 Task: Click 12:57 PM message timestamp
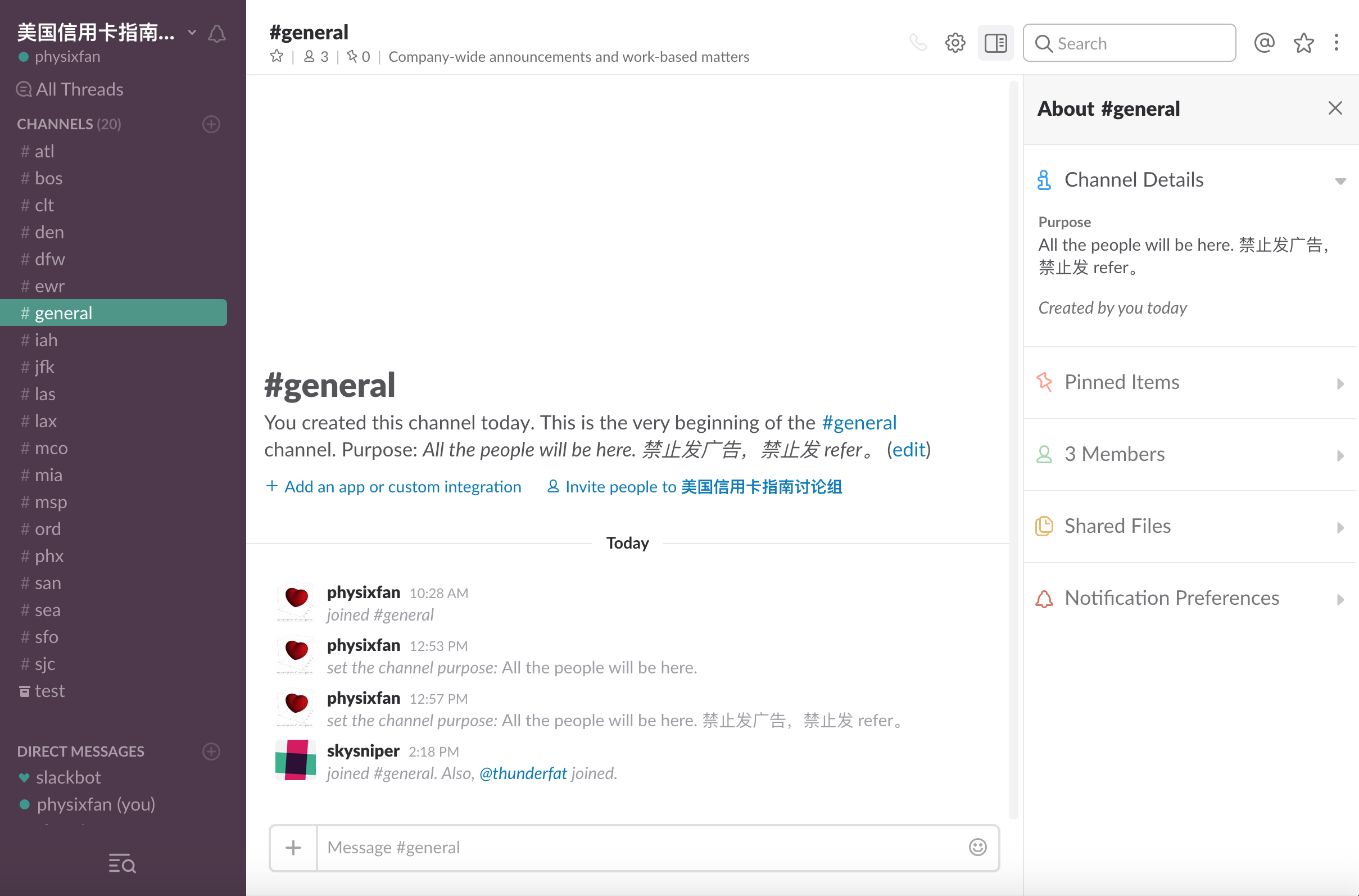(x=438, y=699)
